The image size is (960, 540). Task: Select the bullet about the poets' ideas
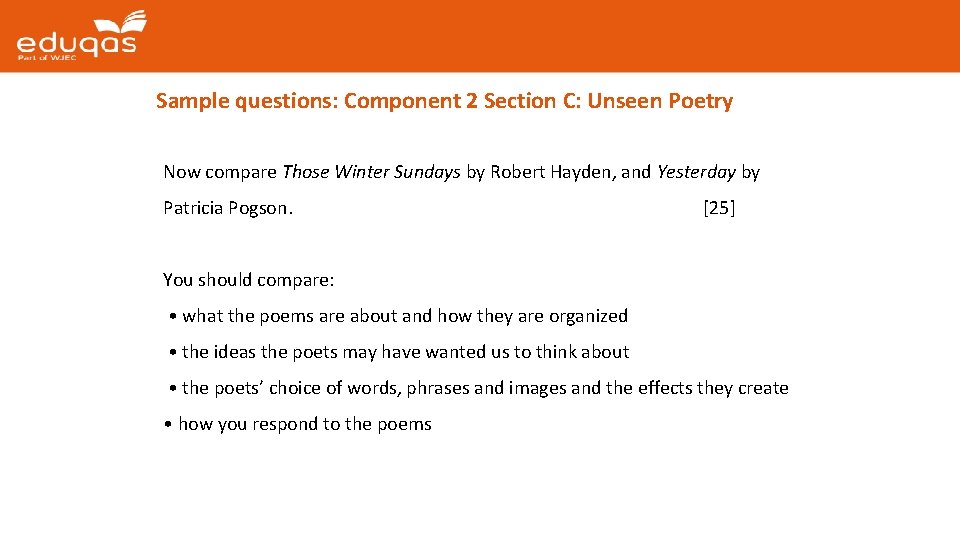[x=405, y=352]
